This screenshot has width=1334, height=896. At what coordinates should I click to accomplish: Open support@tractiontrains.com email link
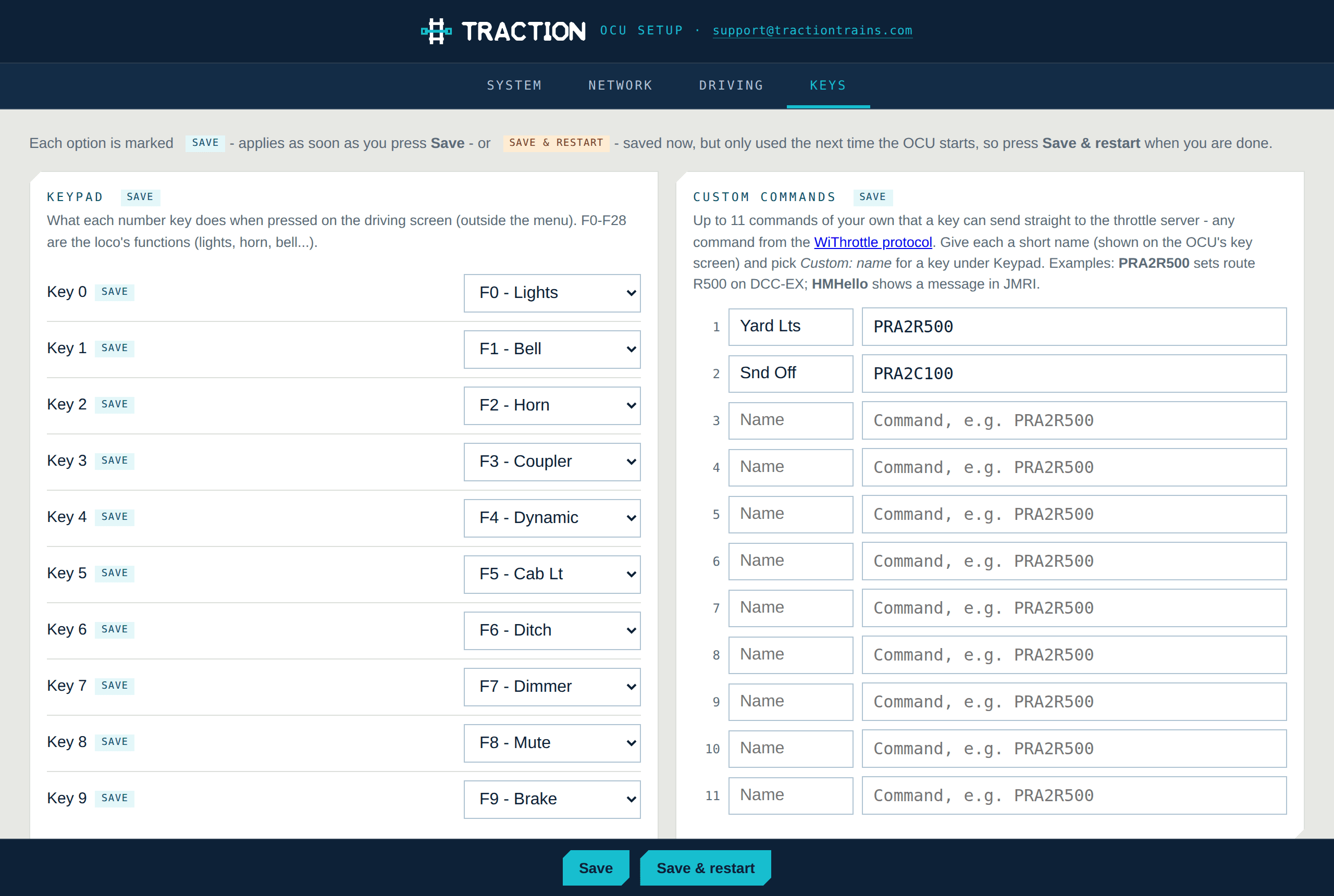pyautogui.click(x=812, y=30)
